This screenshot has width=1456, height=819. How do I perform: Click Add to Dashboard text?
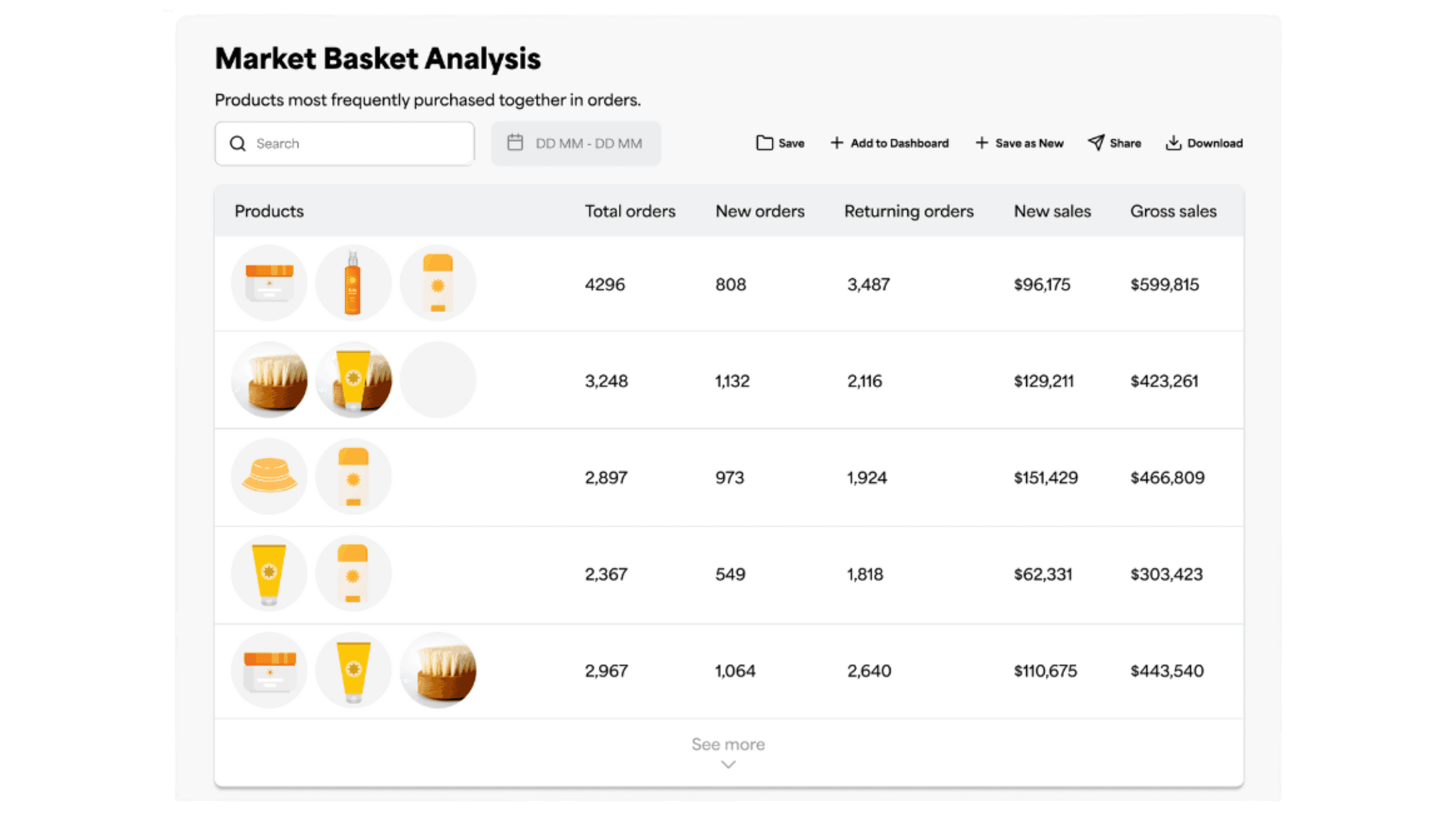click(x=900, y=143)
